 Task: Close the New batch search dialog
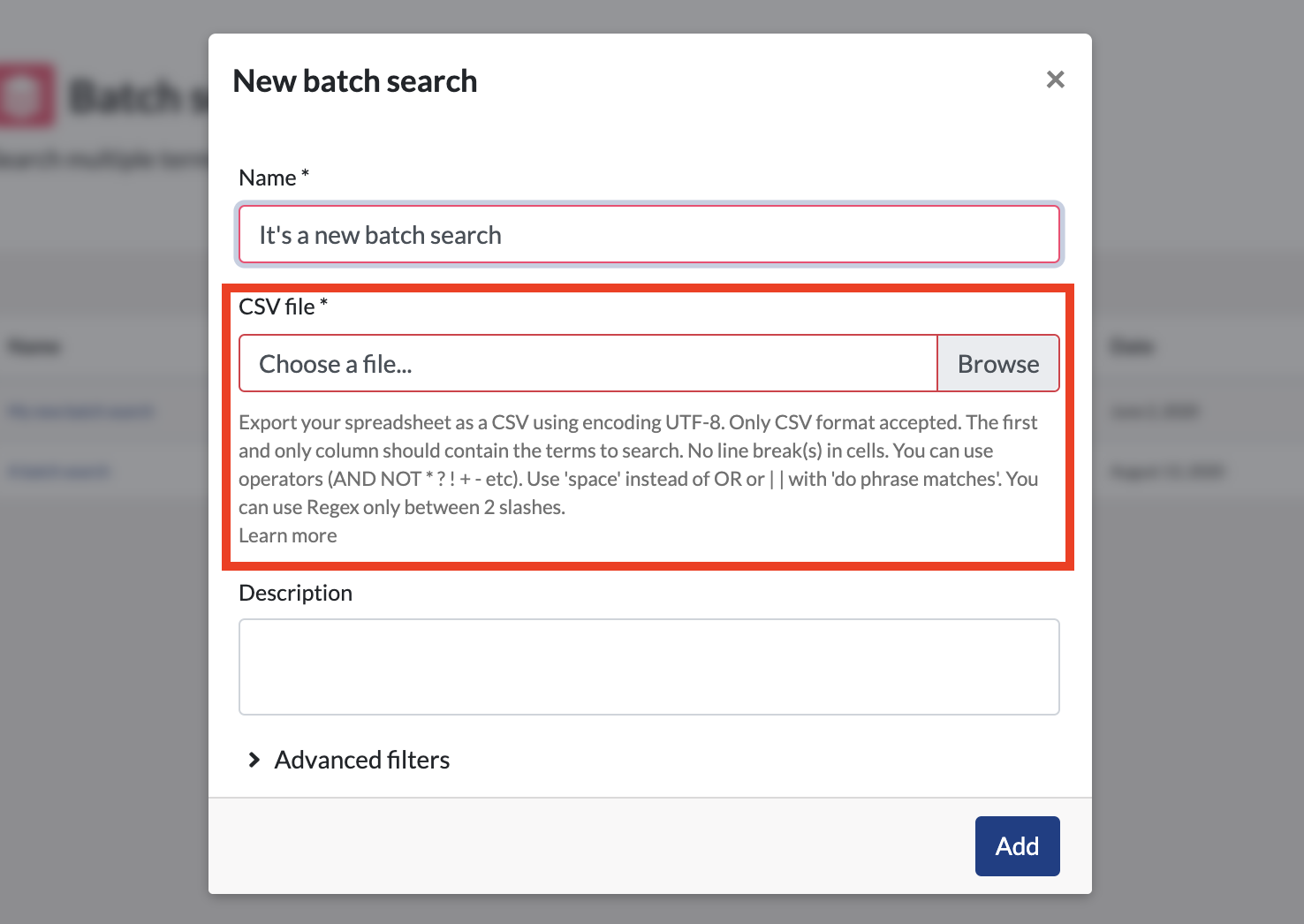[1055, 80]
